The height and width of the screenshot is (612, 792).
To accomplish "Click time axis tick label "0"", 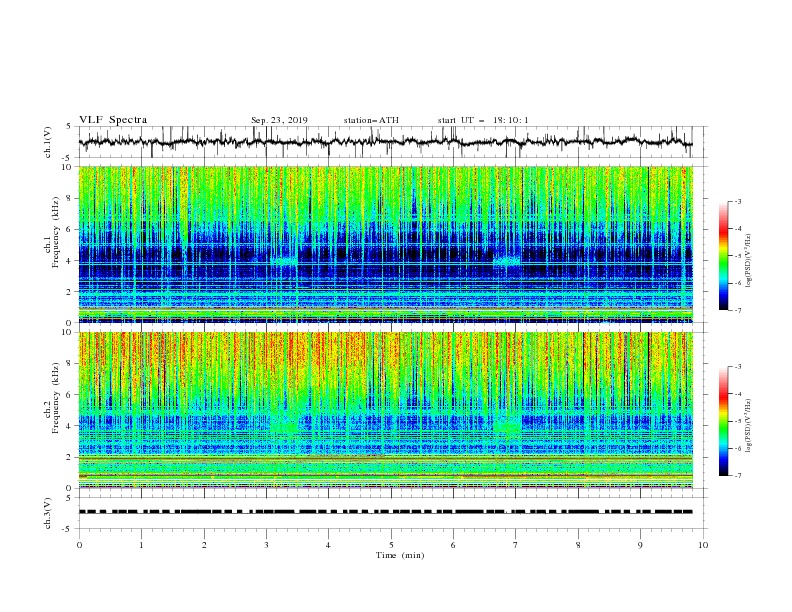I will click(79, 545).
